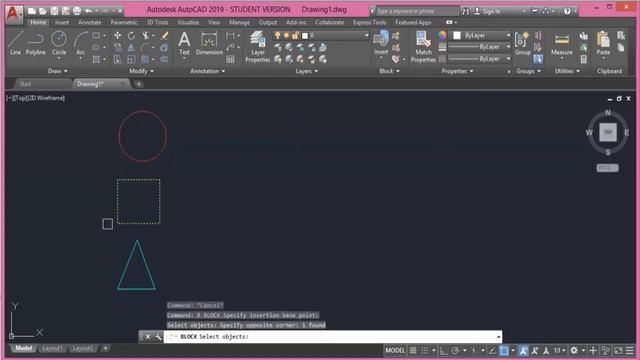Click the Help question mark icon

[x=567, y=11]
